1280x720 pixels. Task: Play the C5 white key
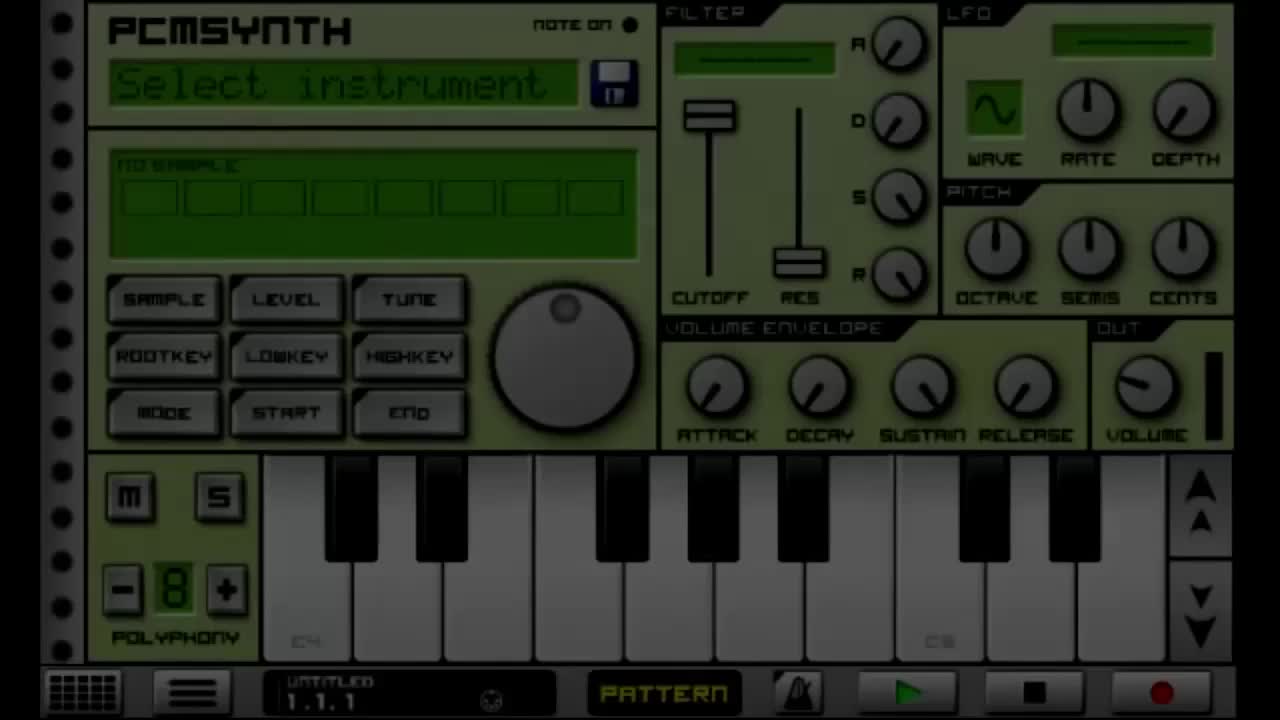[x=939, y=610]
